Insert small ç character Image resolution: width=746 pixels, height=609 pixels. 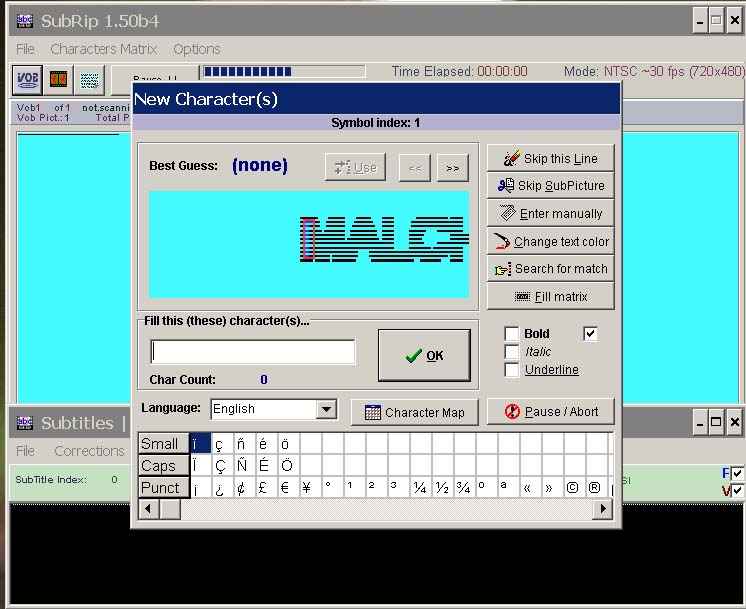coord(222,443)
